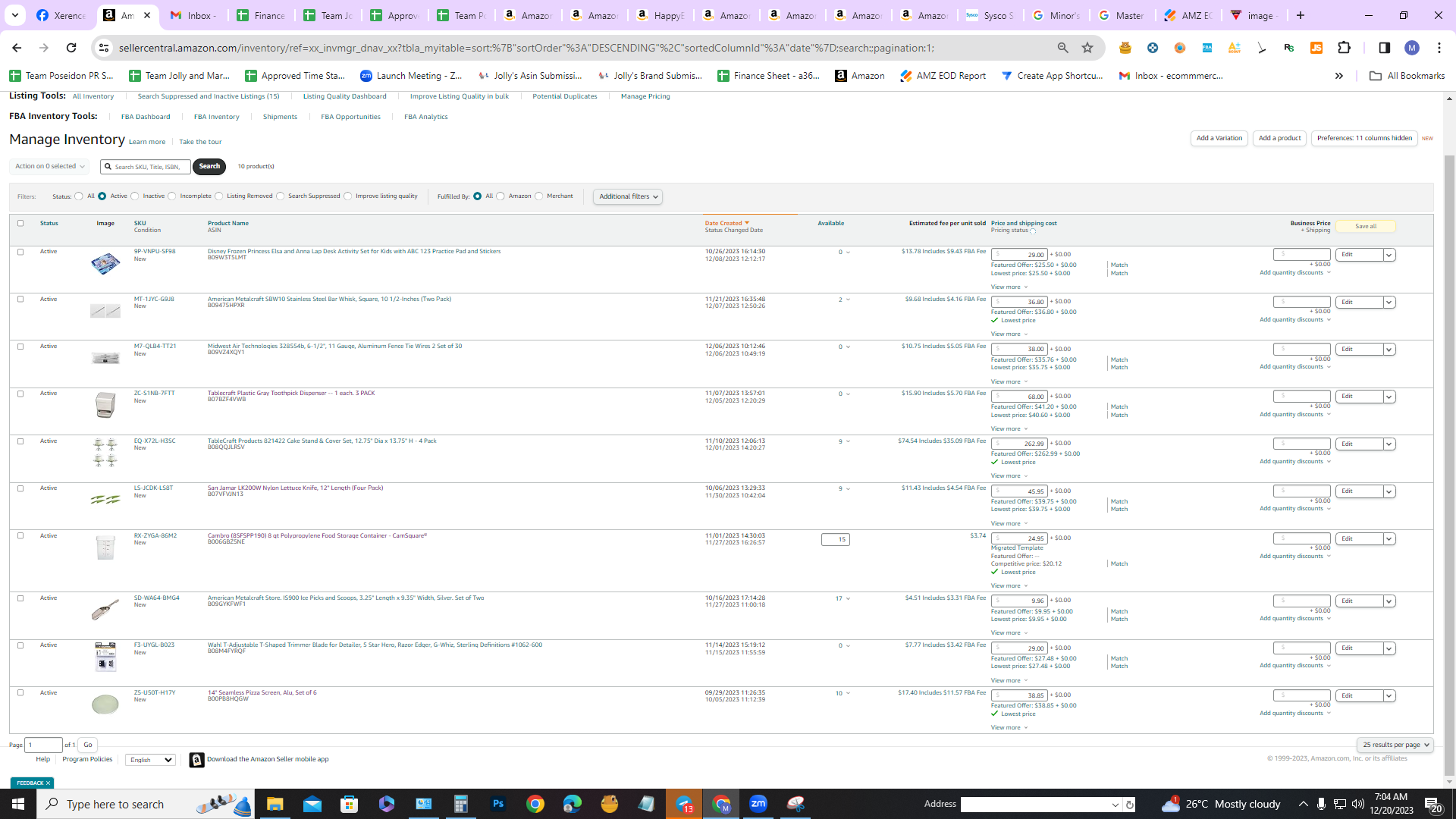The width and height of the screenshot is (1456, 819).
Task: Bookmark this page with the star icon
Action: point(1087,48)
